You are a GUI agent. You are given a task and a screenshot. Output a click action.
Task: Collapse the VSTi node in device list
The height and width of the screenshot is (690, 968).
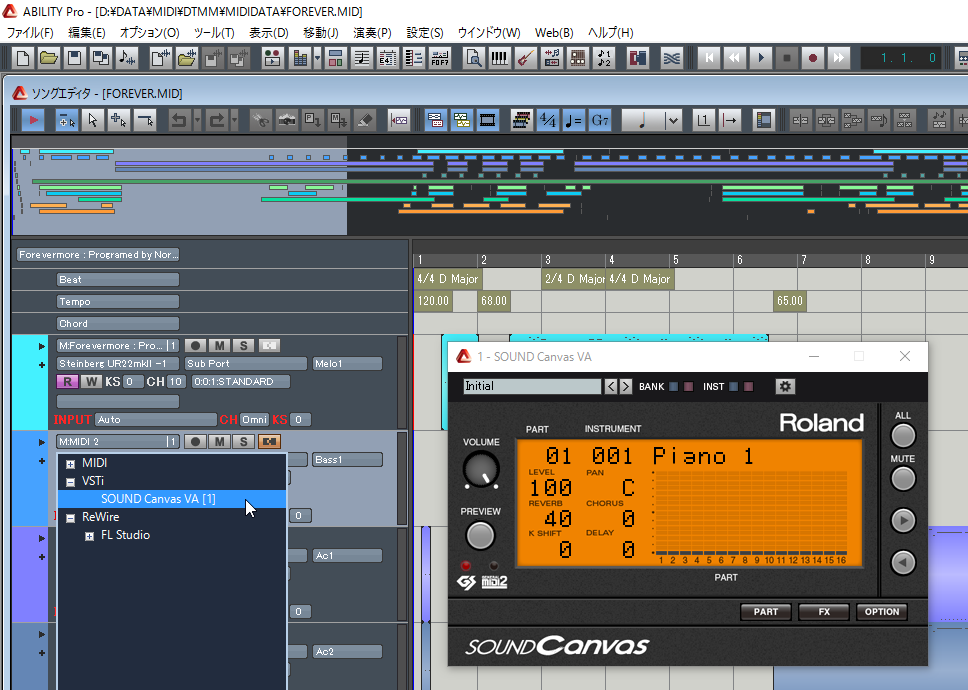[70, 481]
